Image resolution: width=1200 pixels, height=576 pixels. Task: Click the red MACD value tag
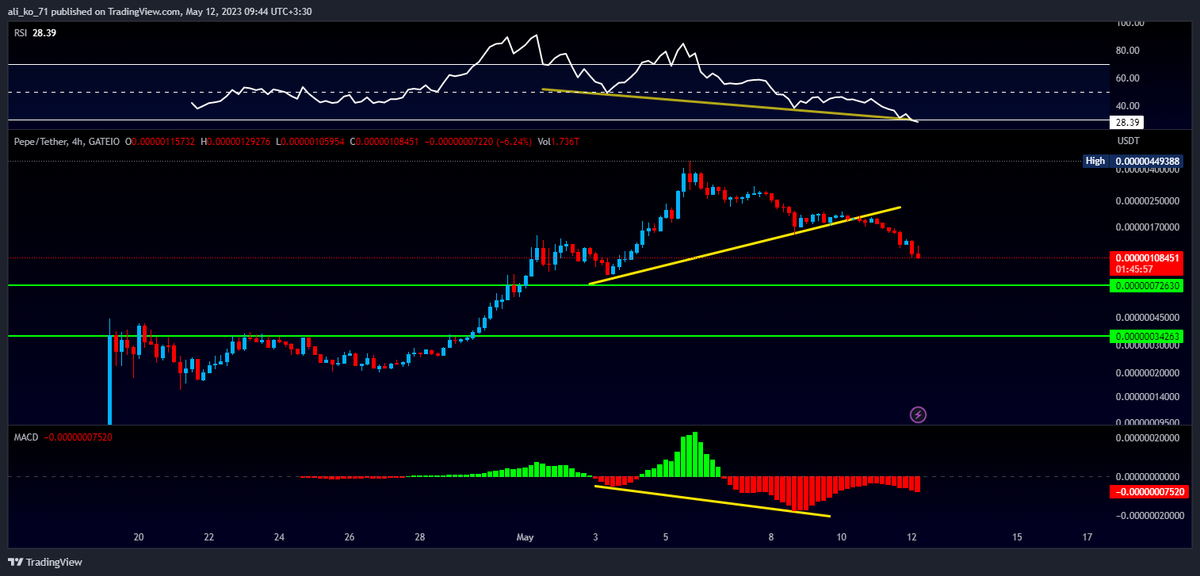point(1147,492)
